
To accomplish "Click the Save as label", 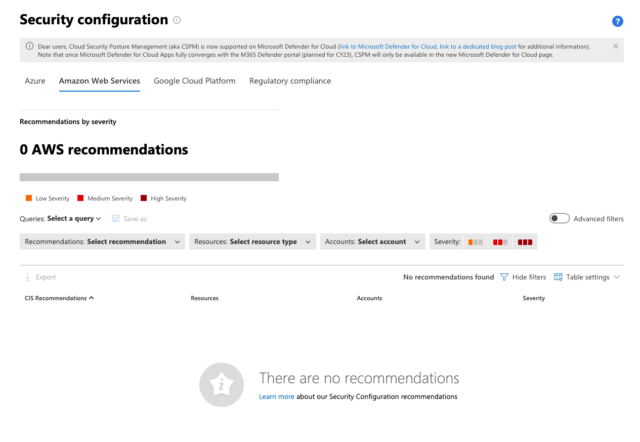I will click(135, 219).
